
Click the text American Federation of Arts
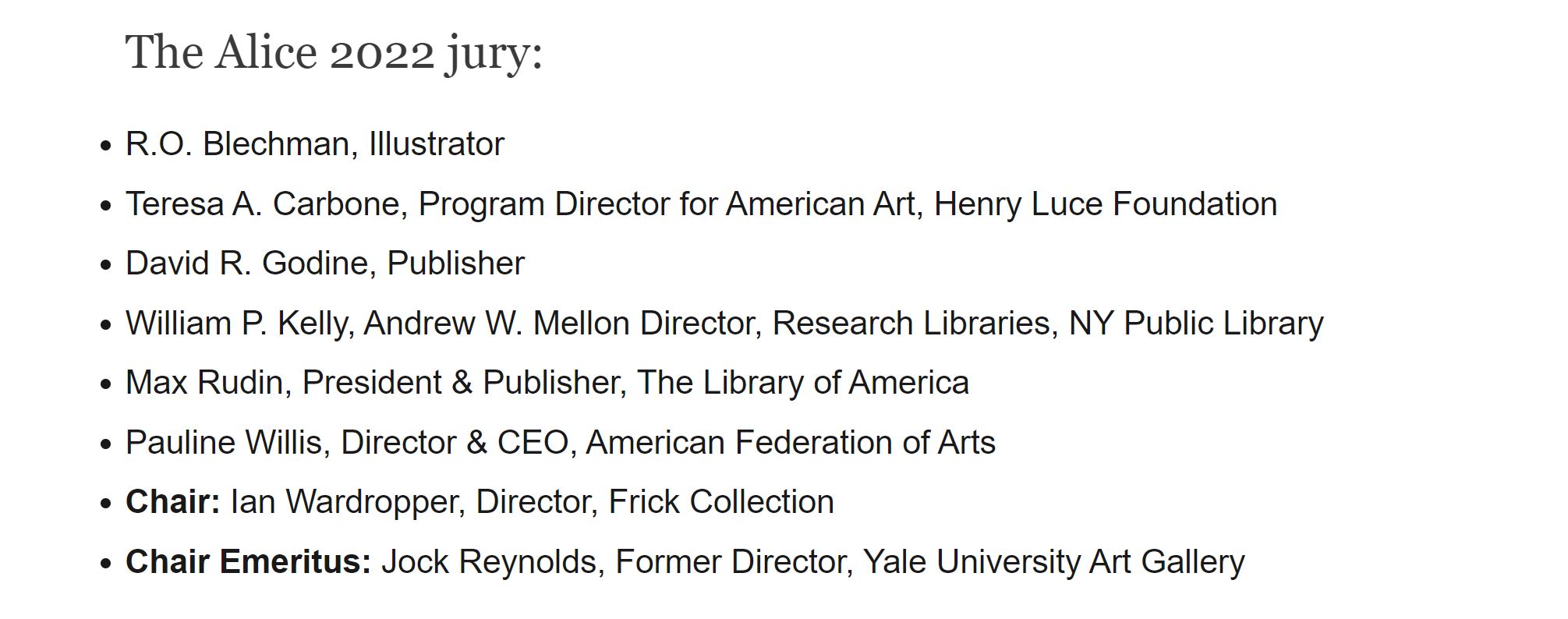[x=790, y=443]
